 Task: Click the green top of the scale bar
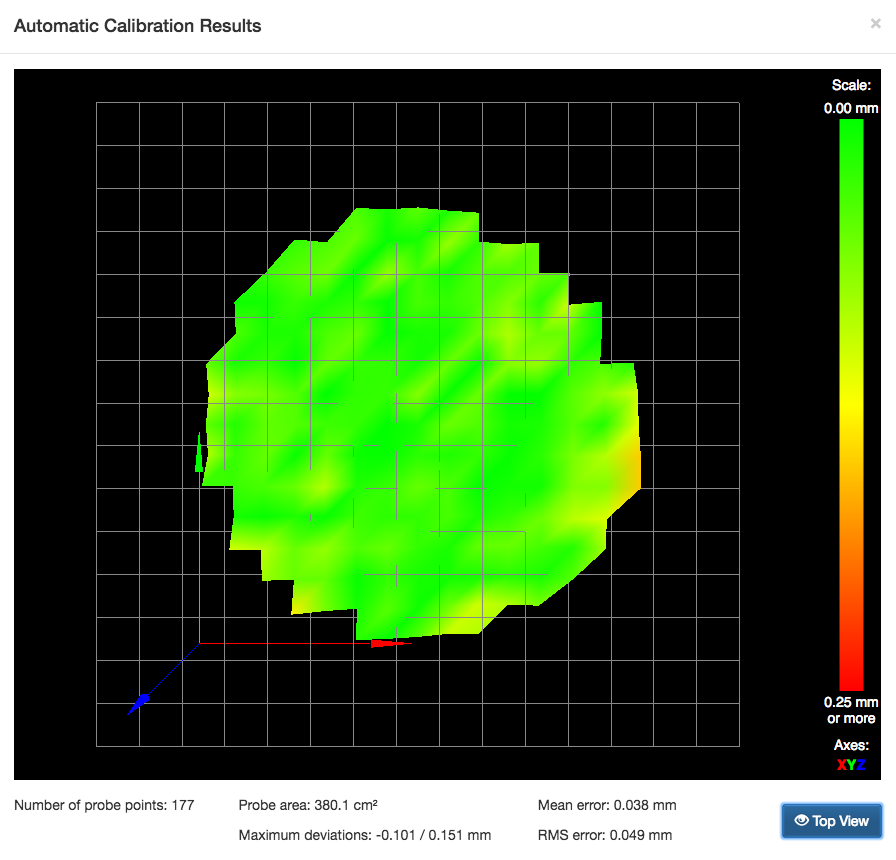pos(851,135)
